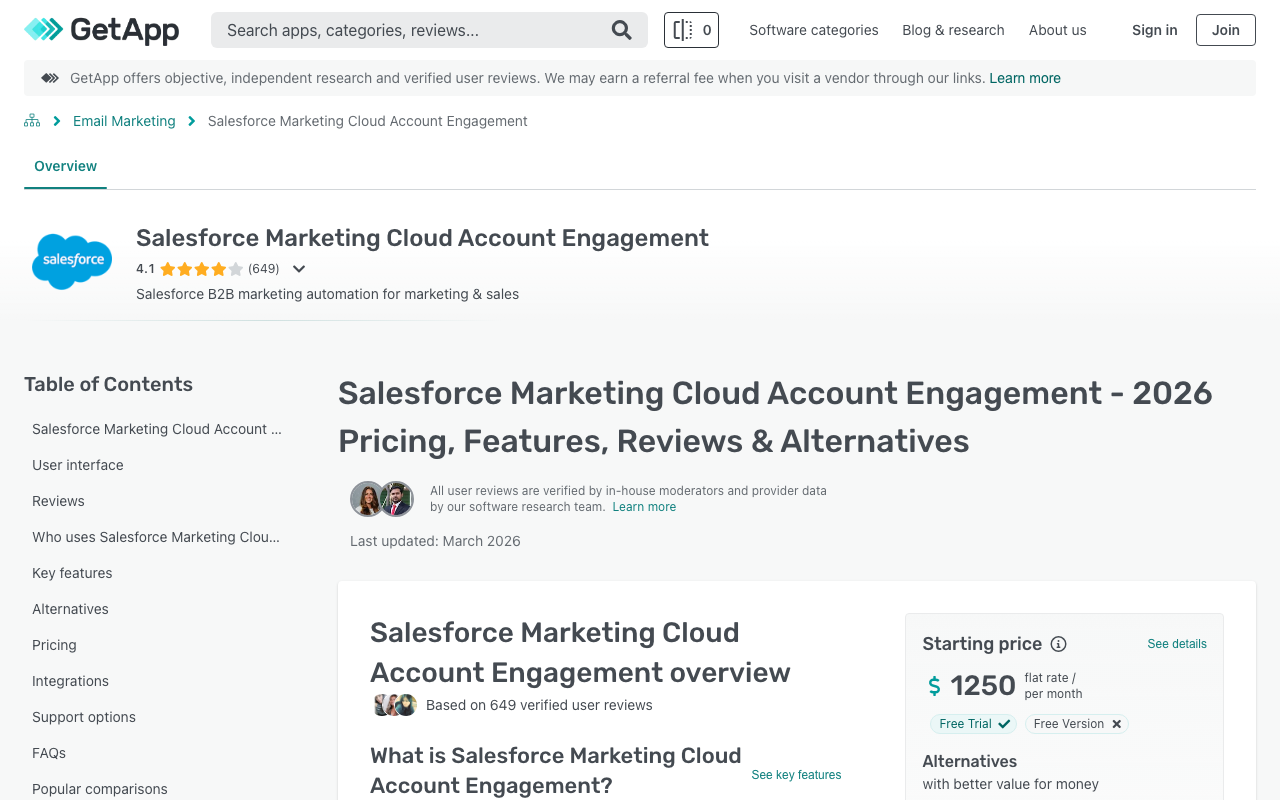Click the double-arrow icon in disclosure banner
The height and width of the screenshot is (800, 1280).
point(50,78)
